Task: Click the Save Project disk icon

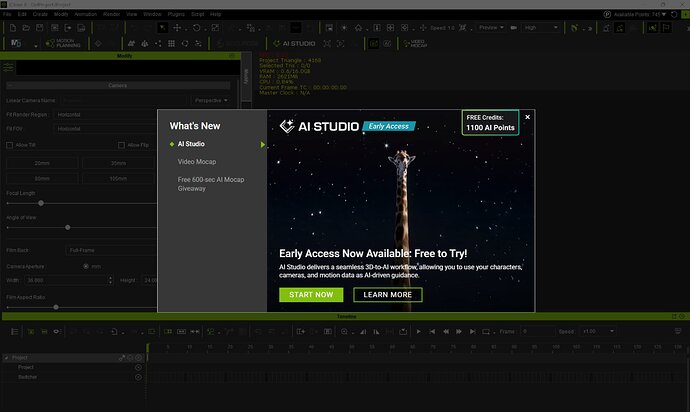Action: tap(40, 28)
